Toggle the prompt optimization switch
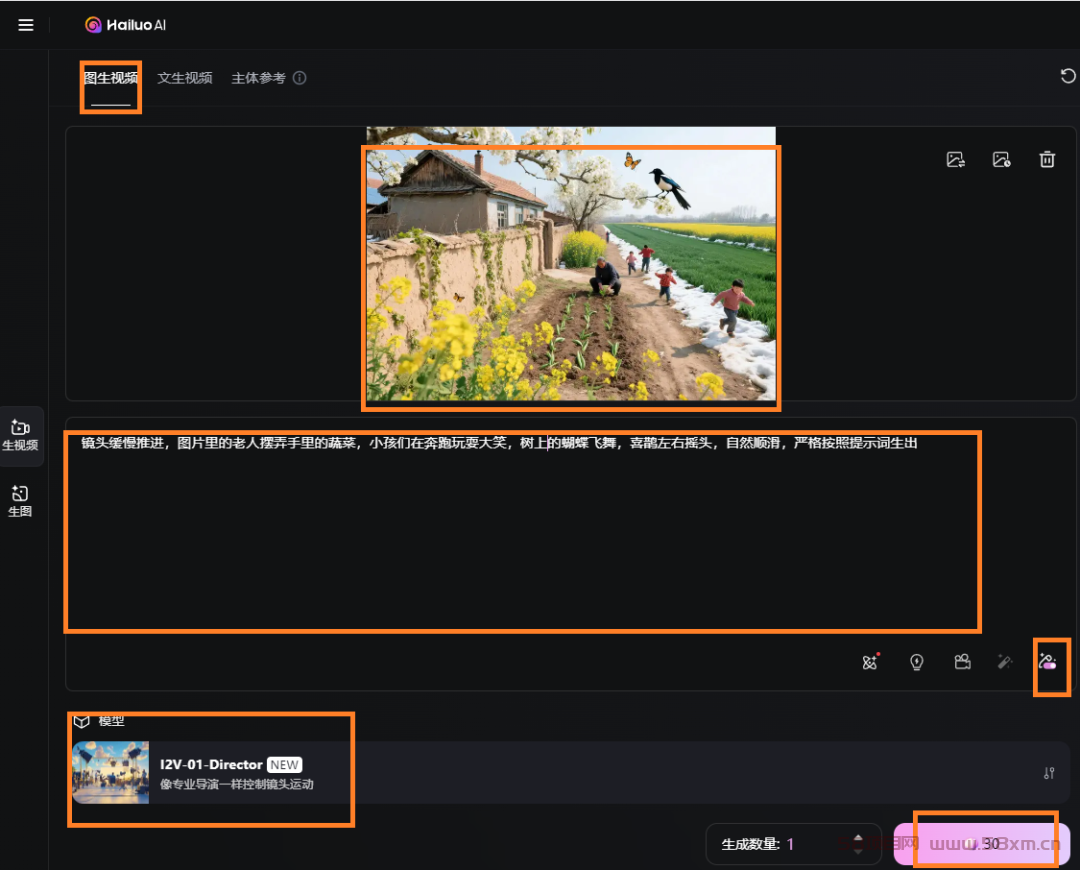 1048,662
